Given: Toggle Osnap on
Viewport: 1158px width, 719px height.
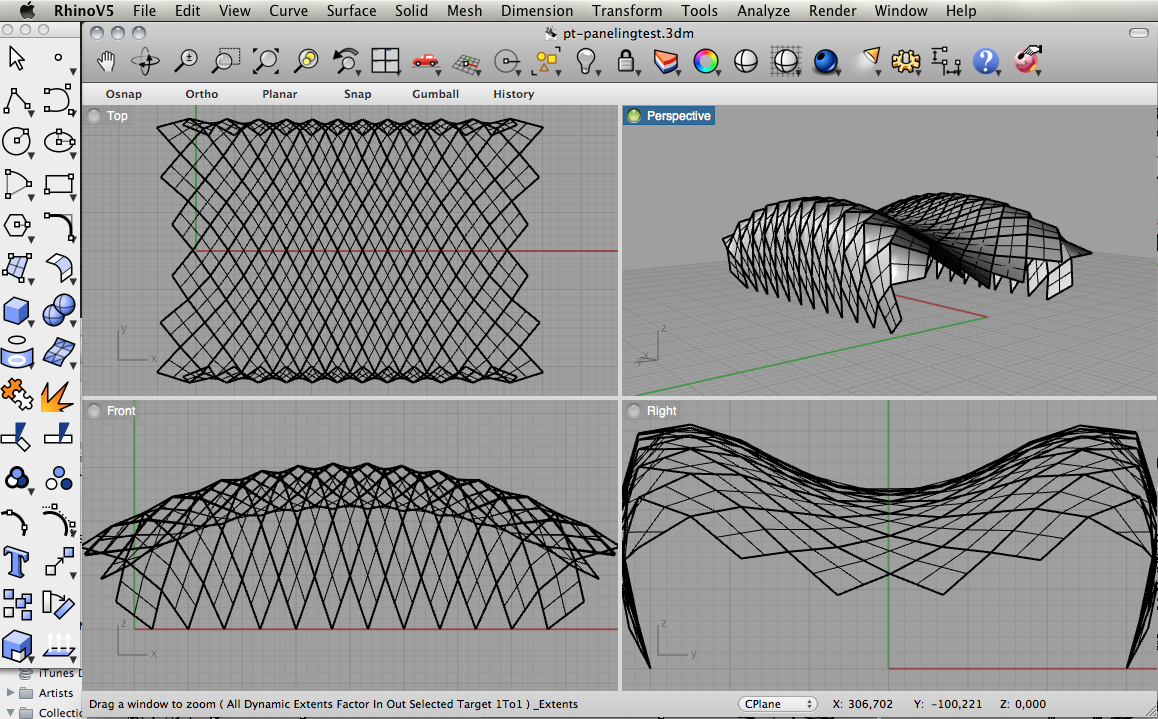Looking at the screenshot, I should coord(124,94).
